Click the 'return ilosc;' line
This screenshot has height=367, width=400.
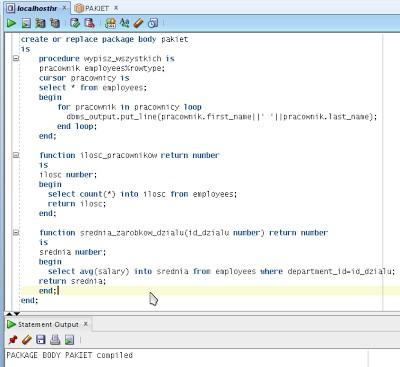[x=77, y=204]
